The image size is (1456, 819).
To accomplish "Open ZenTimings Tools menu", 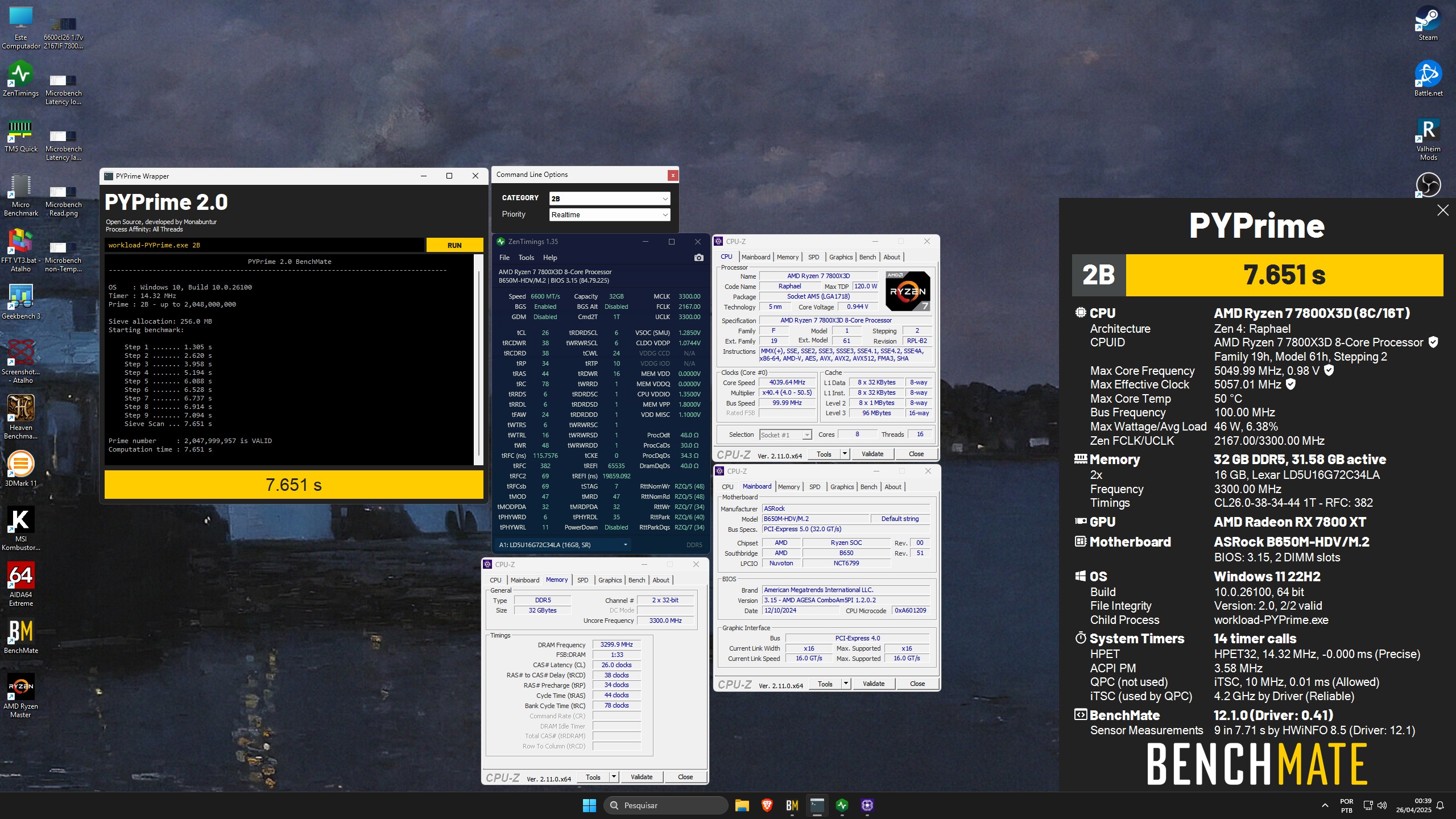I will [x=526, y=258].
